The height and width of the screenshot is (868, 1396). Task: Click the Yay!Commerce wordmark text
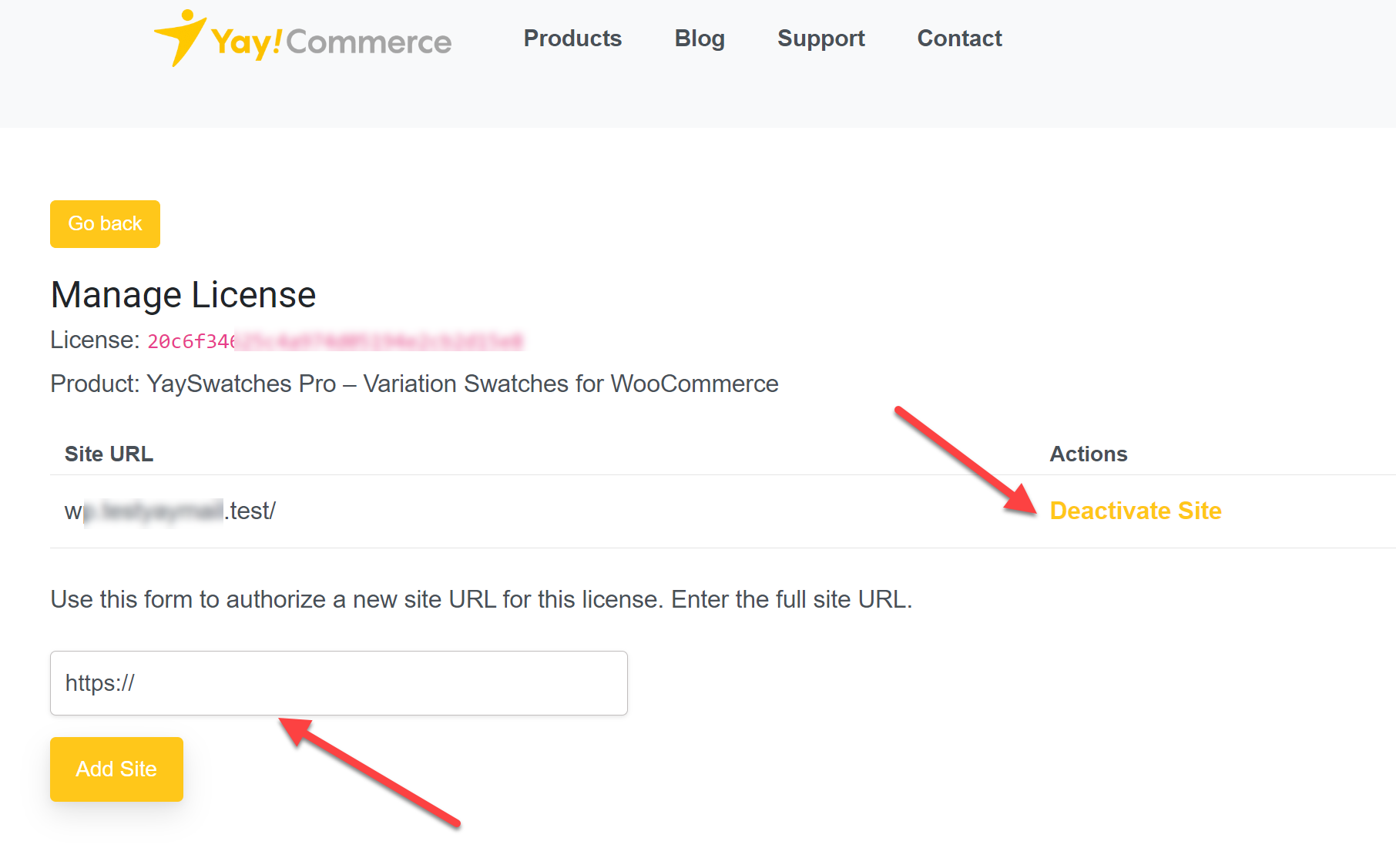click(x=331, y=42)
